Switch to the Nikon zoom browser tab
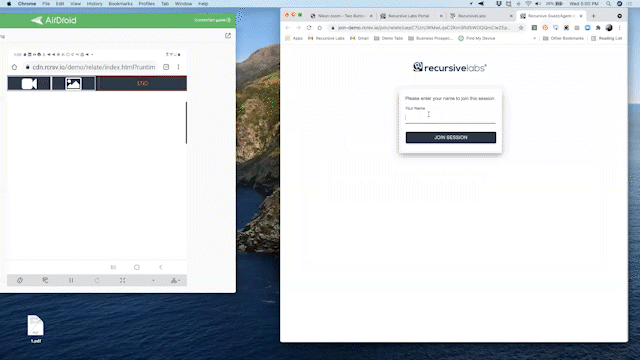This screenshot has height=360, width=640. pyautogui.click(x=341, y=16)
